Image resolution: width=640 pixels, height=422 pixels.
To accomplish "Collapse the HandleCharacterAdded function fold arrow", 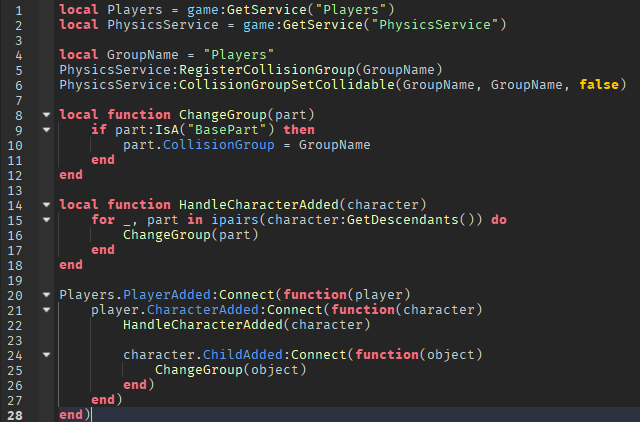I will click(47, 205).
